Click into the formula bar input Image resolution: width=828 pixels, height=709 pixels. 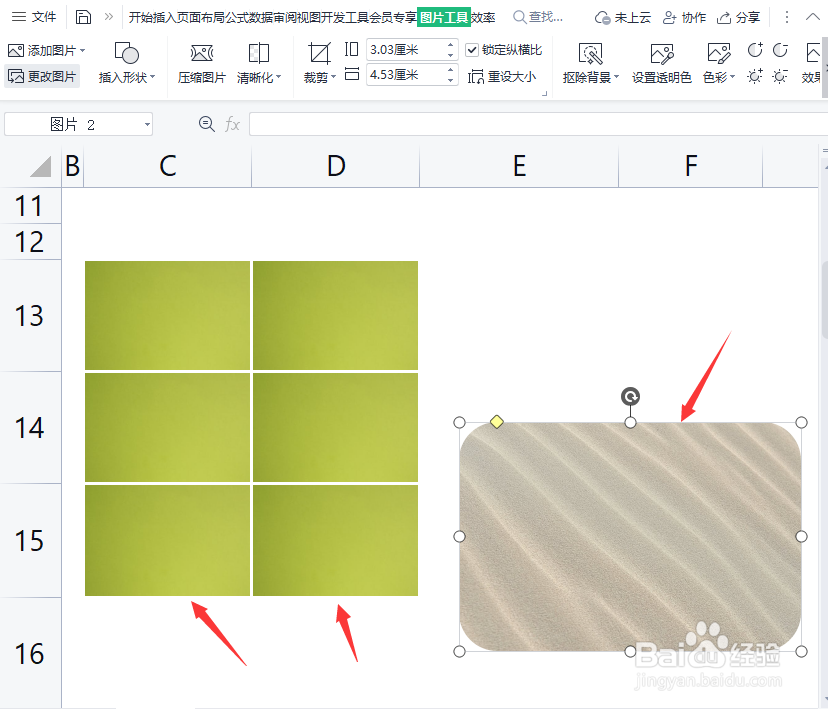coord(538,125)
